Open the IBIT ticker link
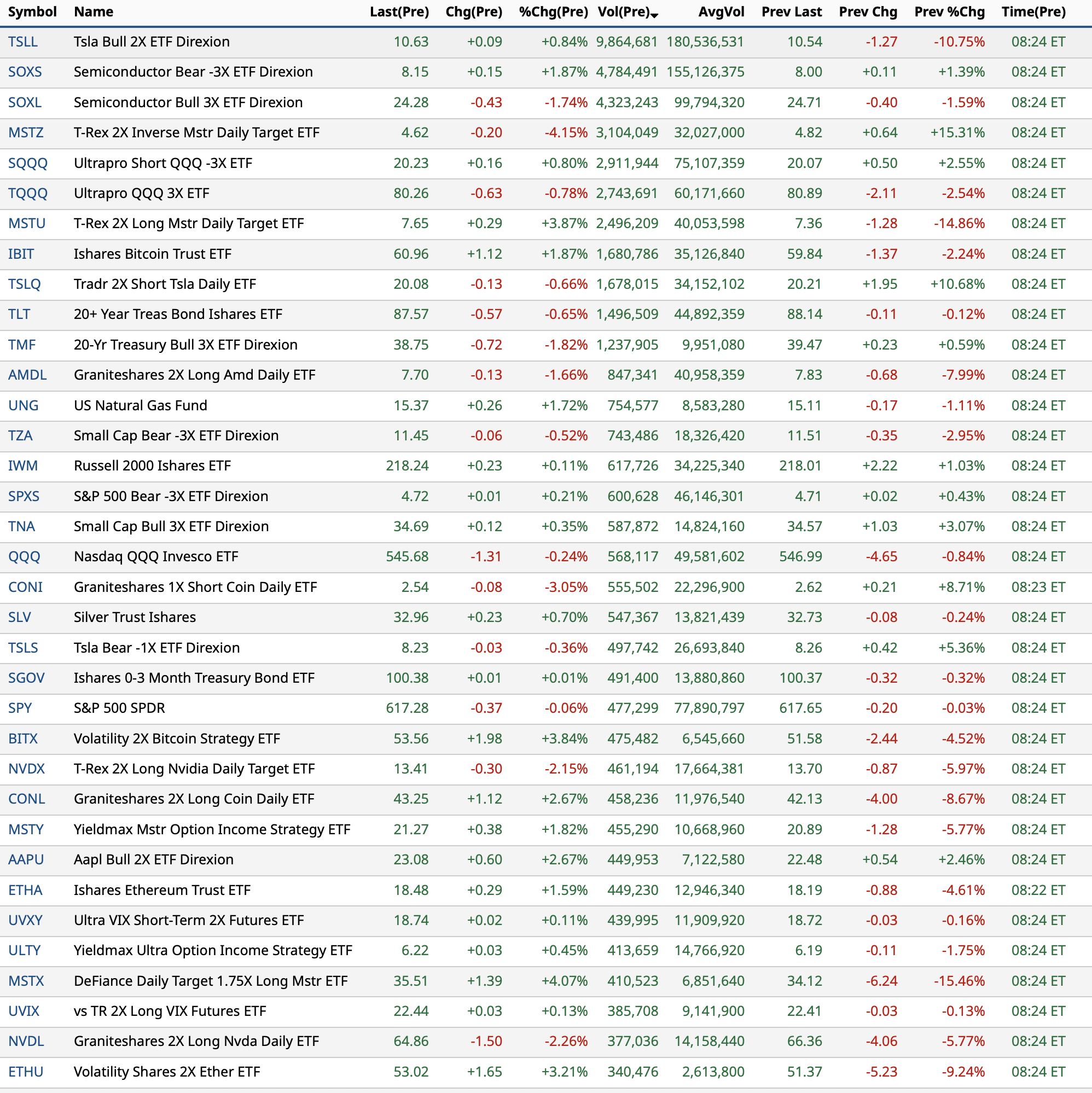1092x1093 pixels. pyautogui.click(x=21, y=254)
